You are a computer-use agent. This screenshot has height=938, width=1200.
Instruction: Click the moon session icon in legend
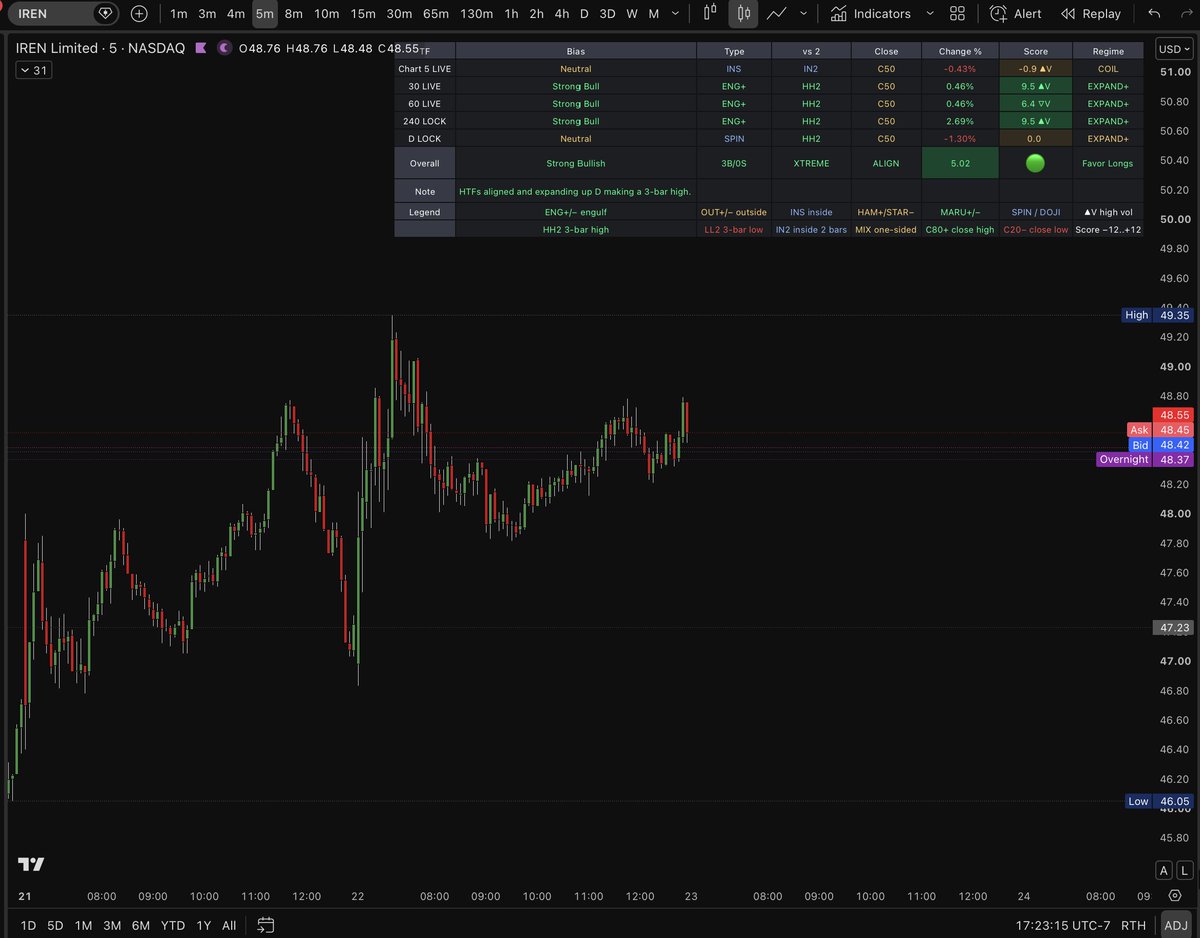click(224, 48)
